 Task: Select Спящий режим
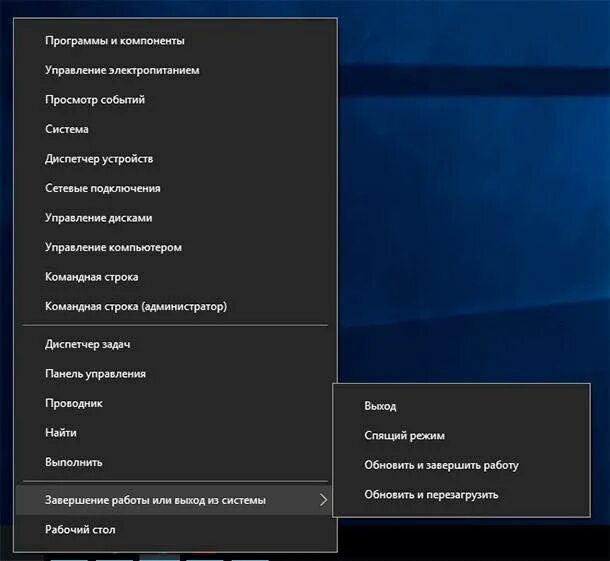[461, 436]
